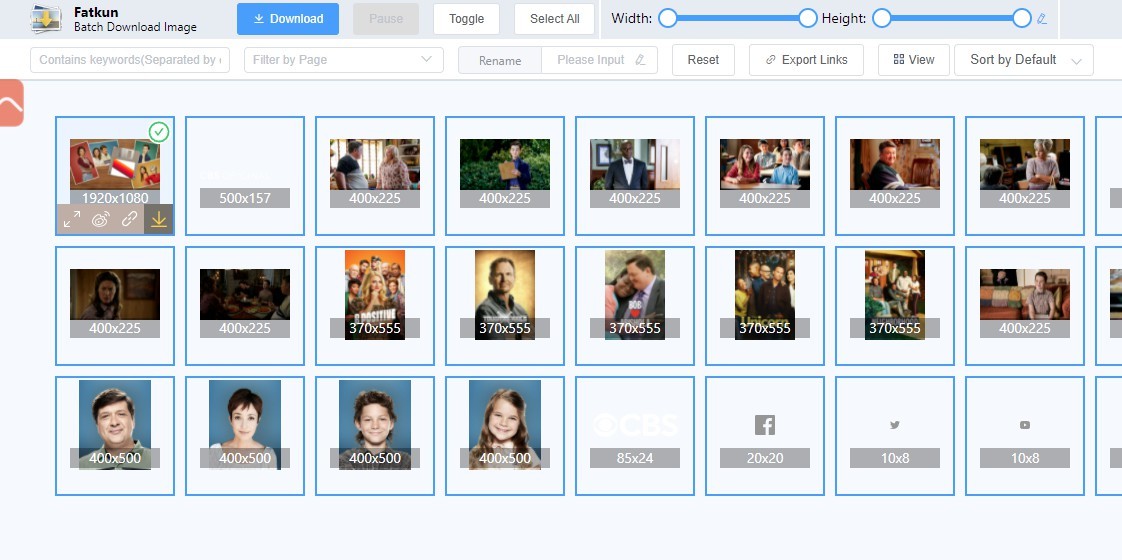Click pencil icon in rename field

coord(640,60)
